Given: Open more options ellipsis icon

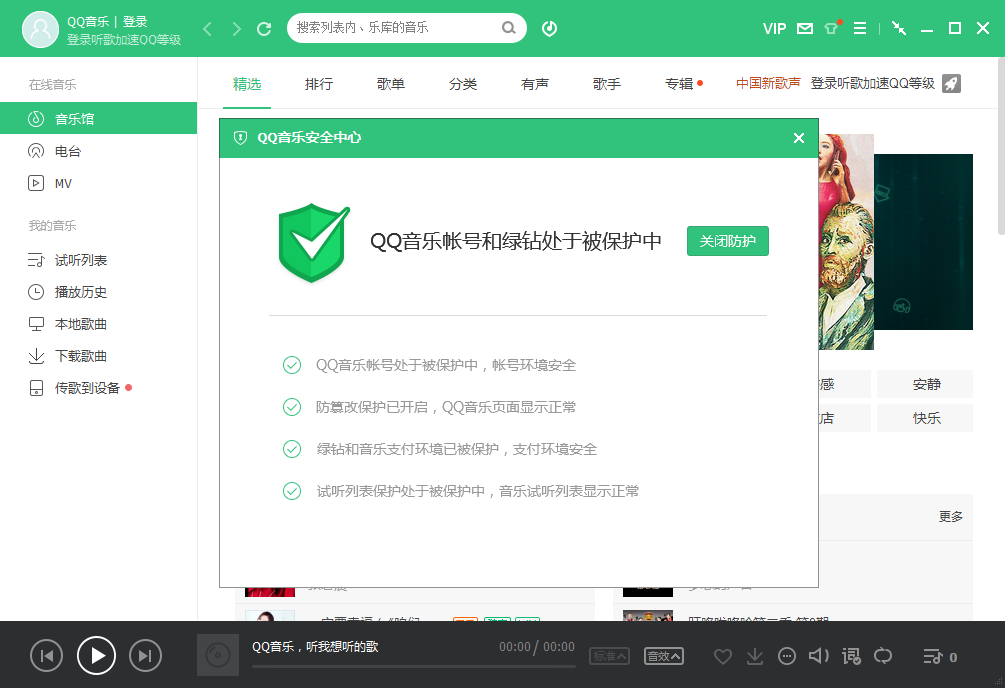Looking at the screenshot, I should 786,657.
